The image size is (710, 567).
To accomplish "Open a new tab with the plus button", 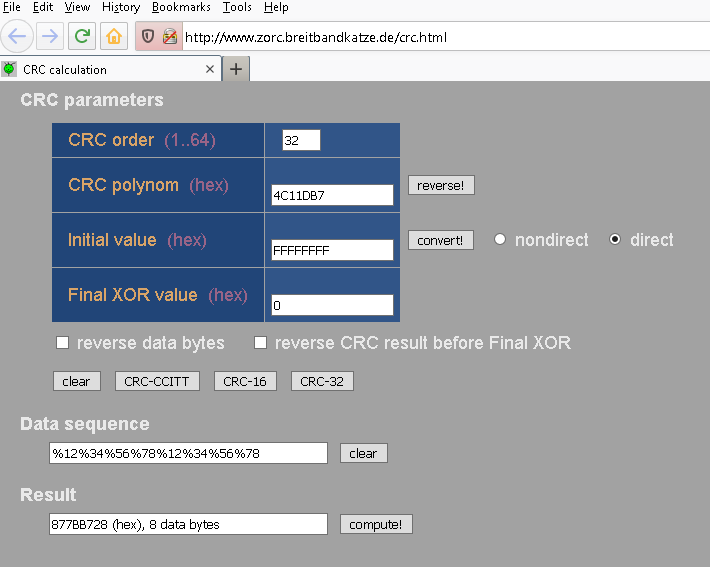I will point(236,69).
